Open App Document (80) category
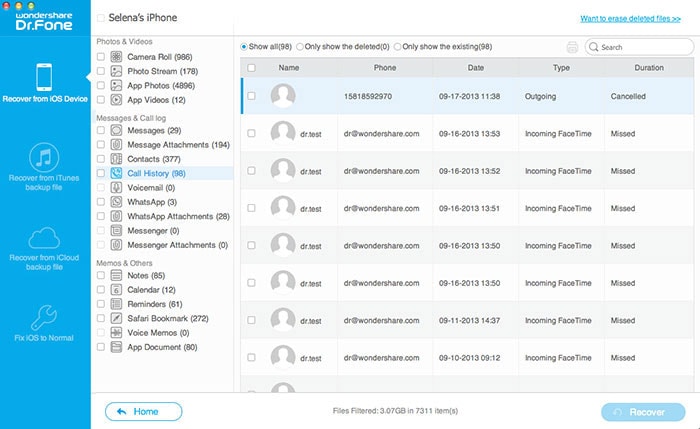This screenshot has width=700, height=429. [x=162, y=347]
